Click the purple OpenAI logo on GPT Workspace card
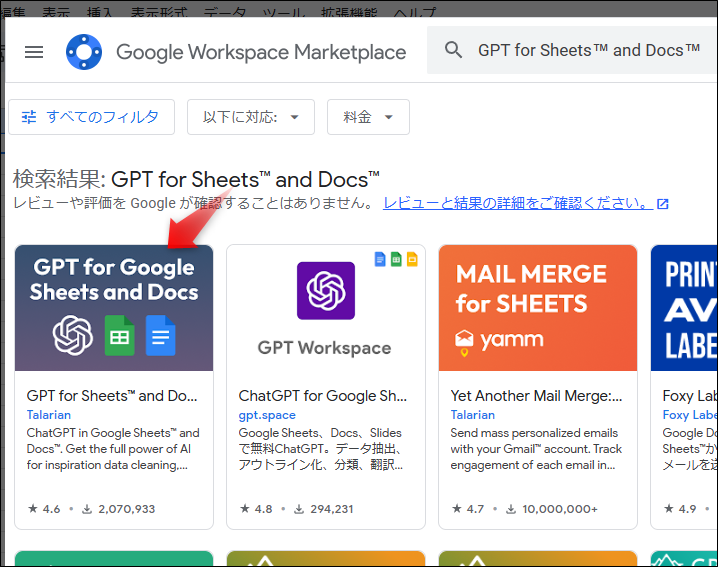 [x=326, y=290]
